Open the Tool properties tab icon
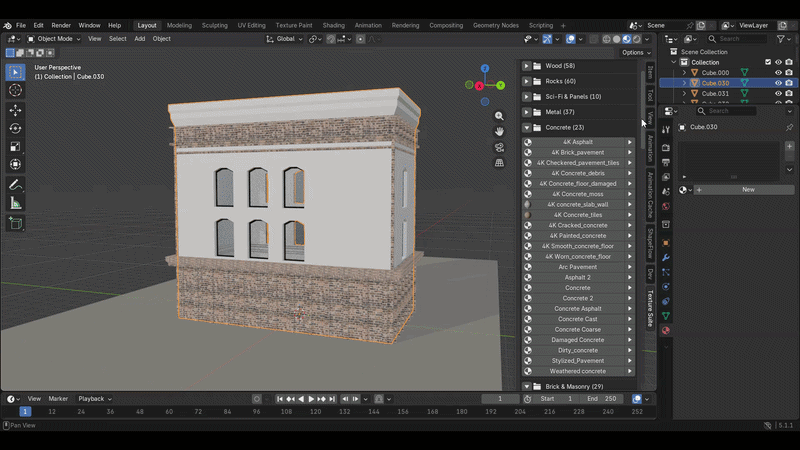Viewport: 800px width, 450px height. coord(666,130)
